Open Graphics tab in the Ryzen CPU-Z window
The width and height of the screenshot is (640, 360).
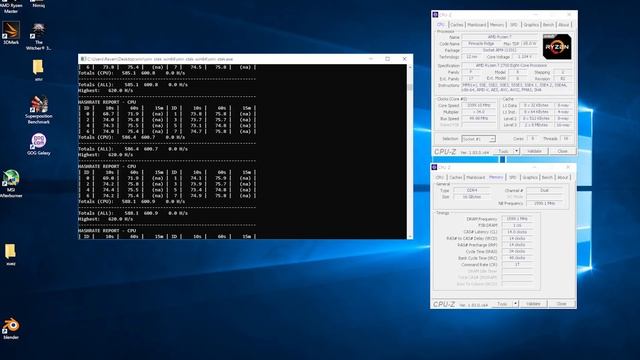point(531,25)
